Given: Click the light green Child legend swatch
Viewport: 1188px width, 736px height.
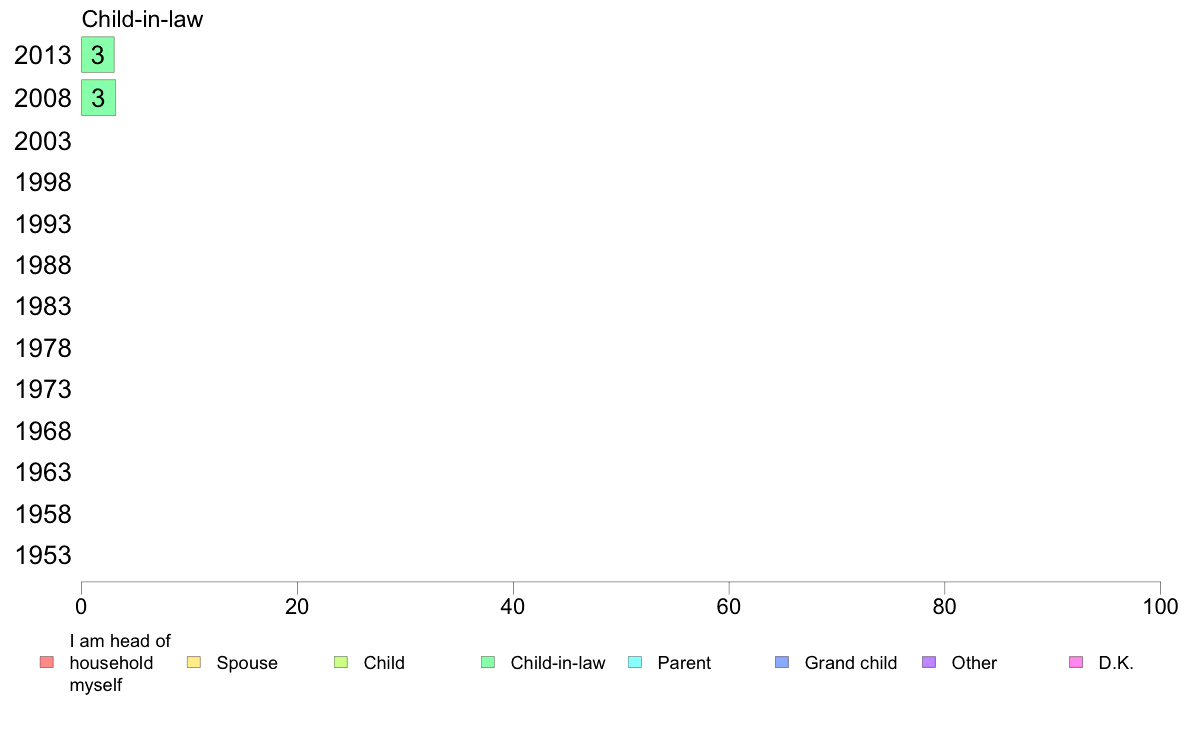Looking at the screenshot, I should coord(341,662).
